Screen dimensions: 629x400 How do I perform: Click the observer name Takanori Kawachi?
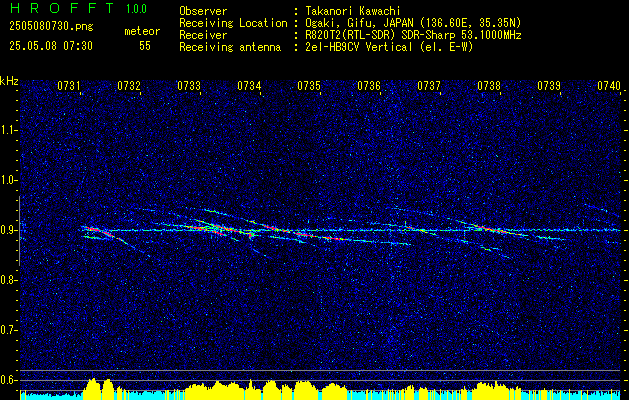[352, 11]
